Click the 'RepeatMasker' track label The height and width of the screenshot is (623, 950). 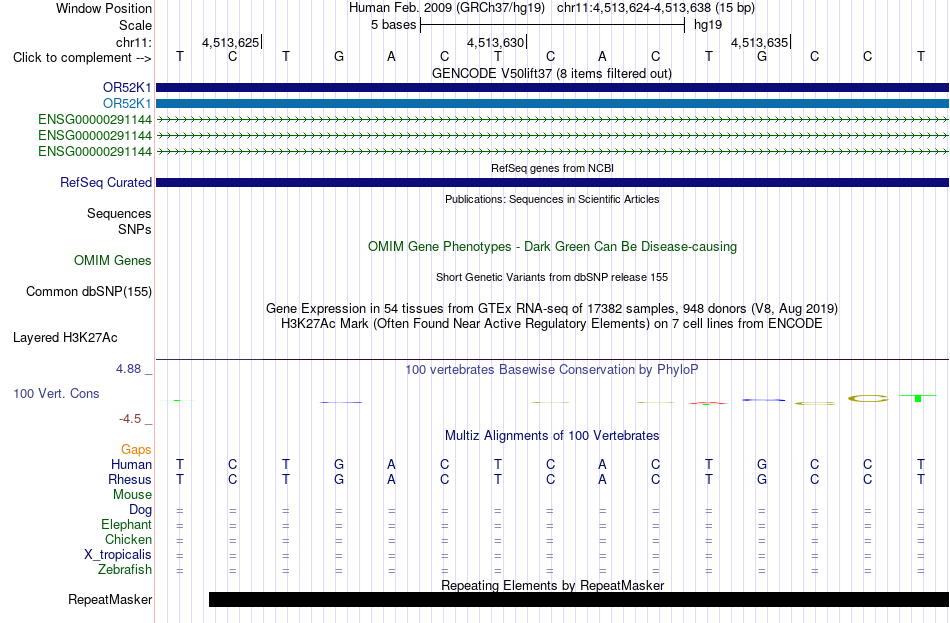(x=110, y=599)
